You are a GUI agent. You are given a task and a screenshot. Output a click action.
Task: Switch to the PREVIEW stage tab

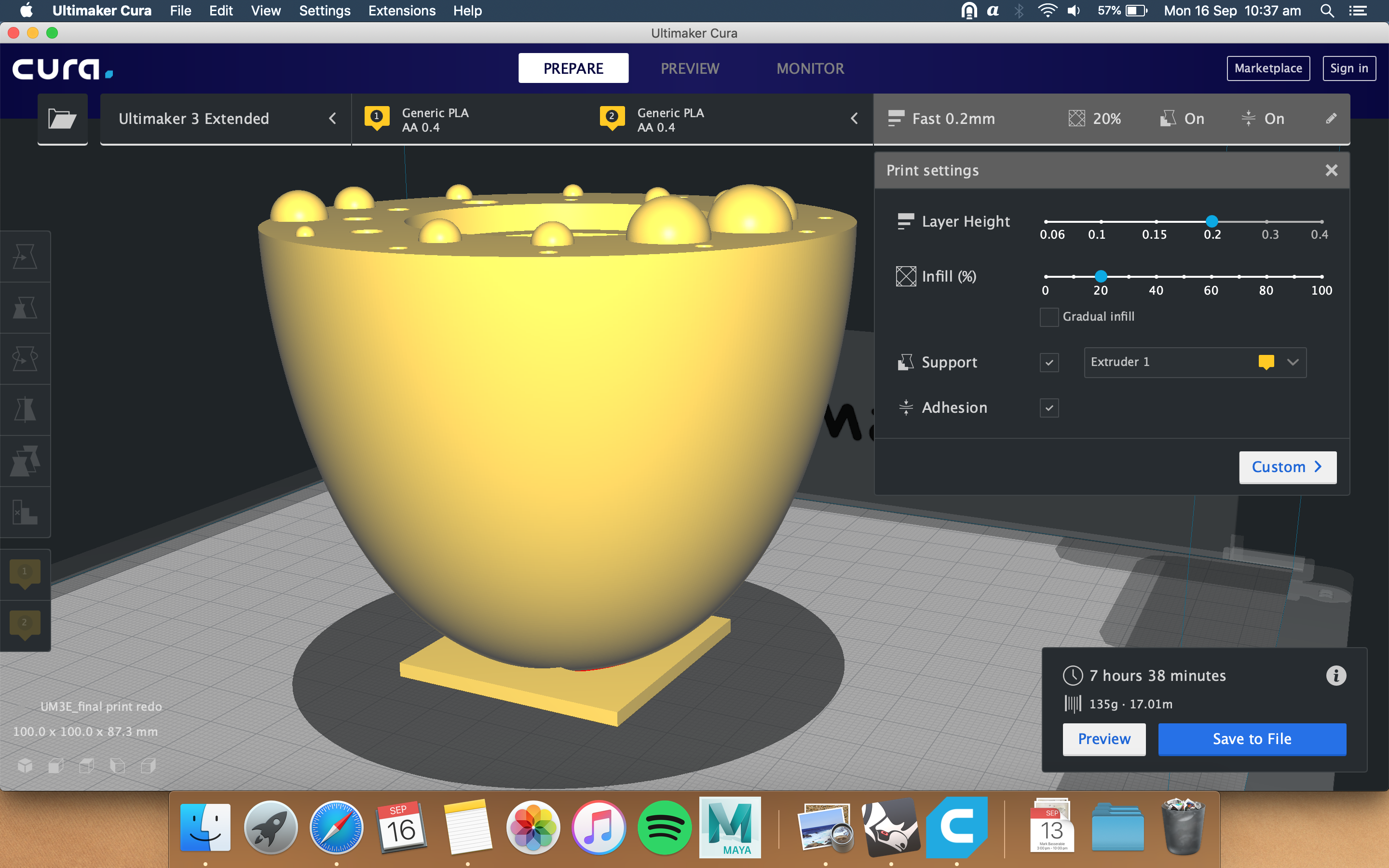[689, 68]
